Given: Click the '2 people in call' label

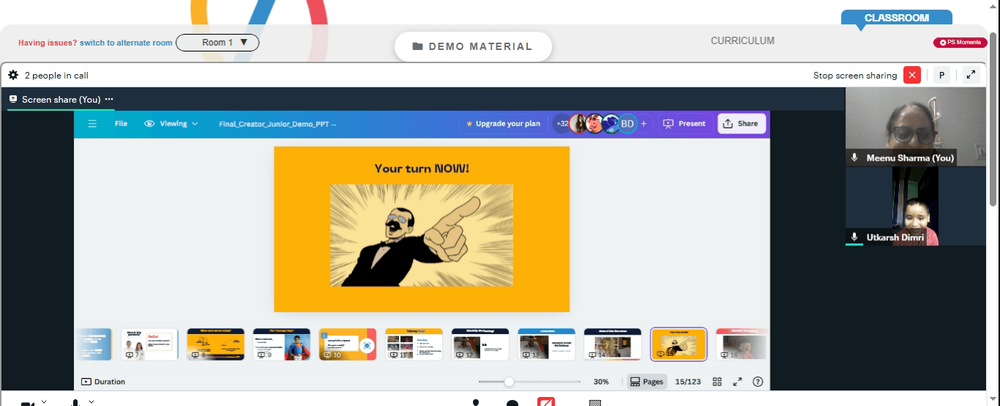Looking at the screenshot, I should (56, 75).
